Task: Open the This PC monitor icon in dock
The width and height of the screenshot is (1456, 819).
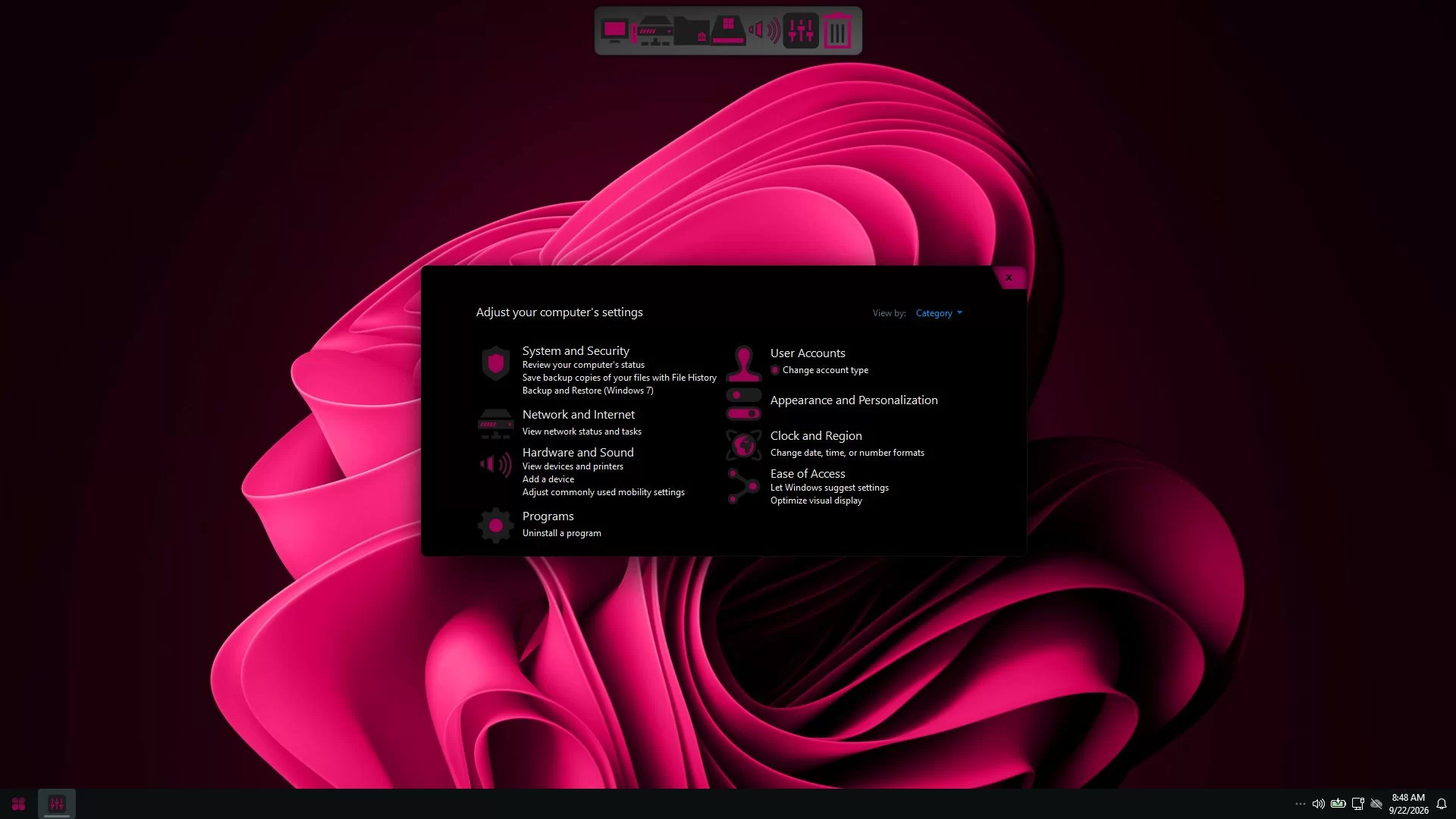Action: tap(614, 31)
